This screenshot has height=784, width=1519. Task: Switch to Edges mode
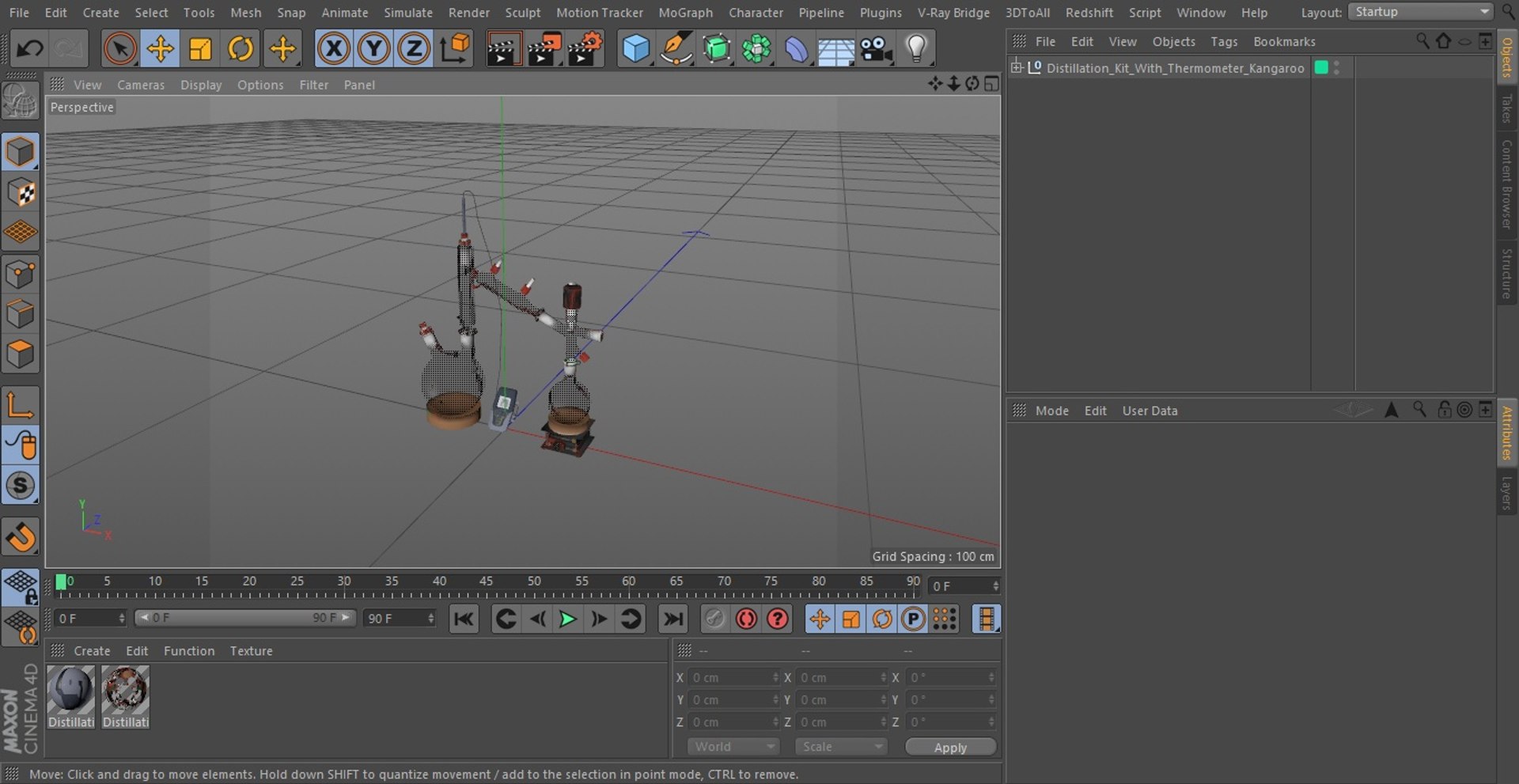(21, 314)
